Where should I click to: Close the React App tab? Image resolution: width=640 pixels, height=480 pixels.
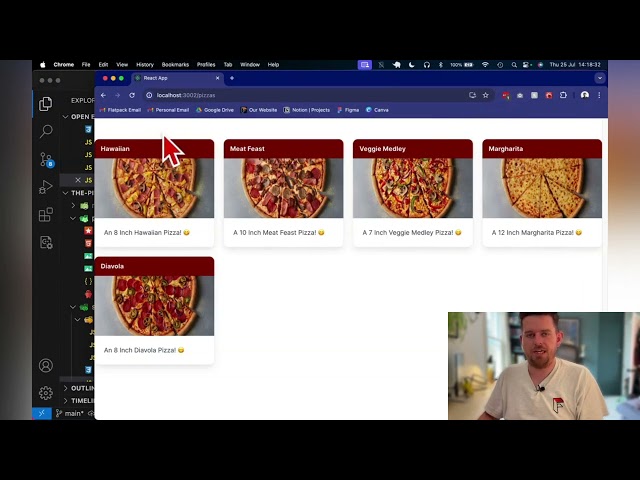point(218,78)
